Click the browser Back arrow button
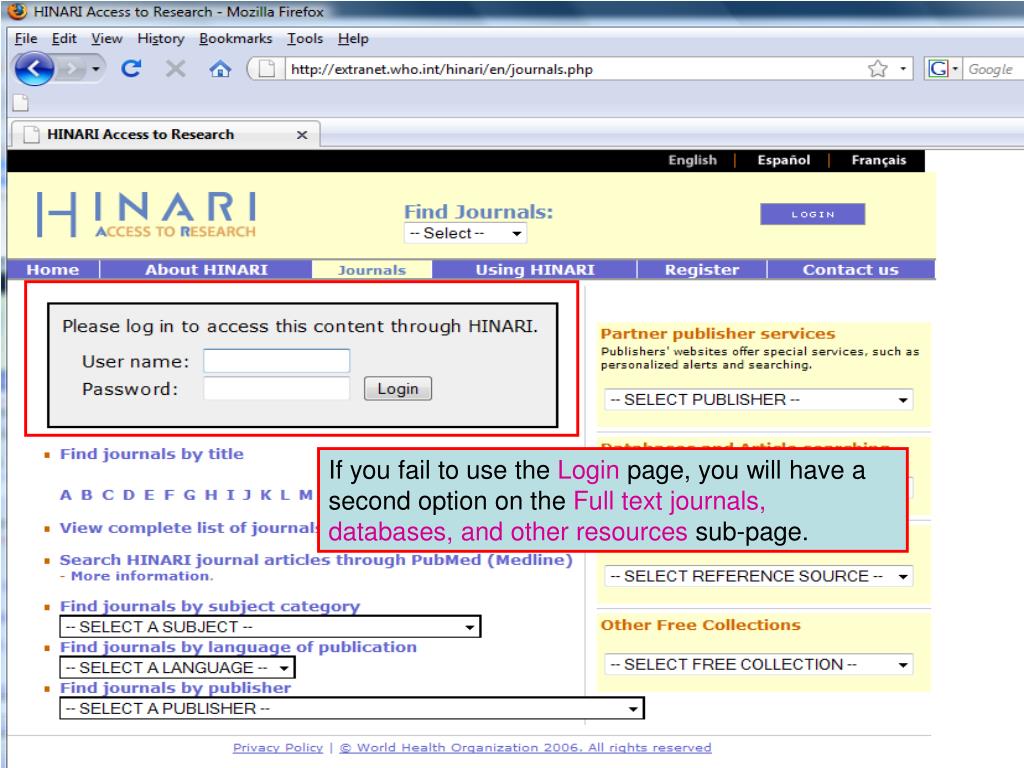 [37, 70]
